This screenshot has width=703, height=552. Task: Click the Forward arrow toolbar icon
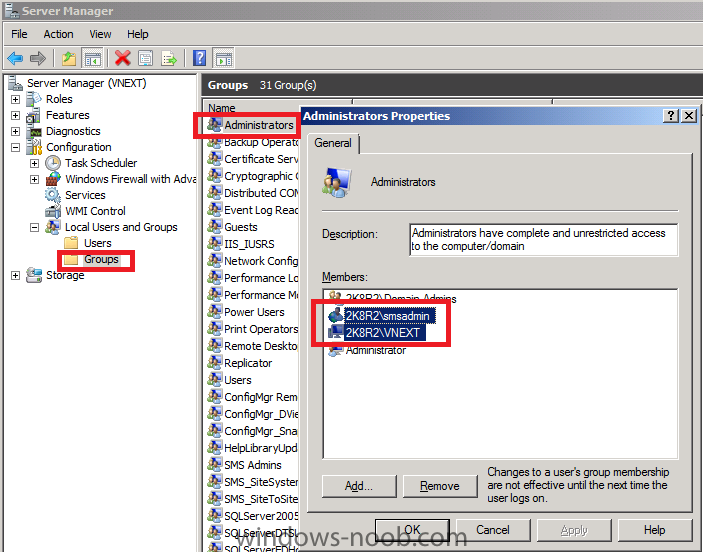tap(38, 58)
